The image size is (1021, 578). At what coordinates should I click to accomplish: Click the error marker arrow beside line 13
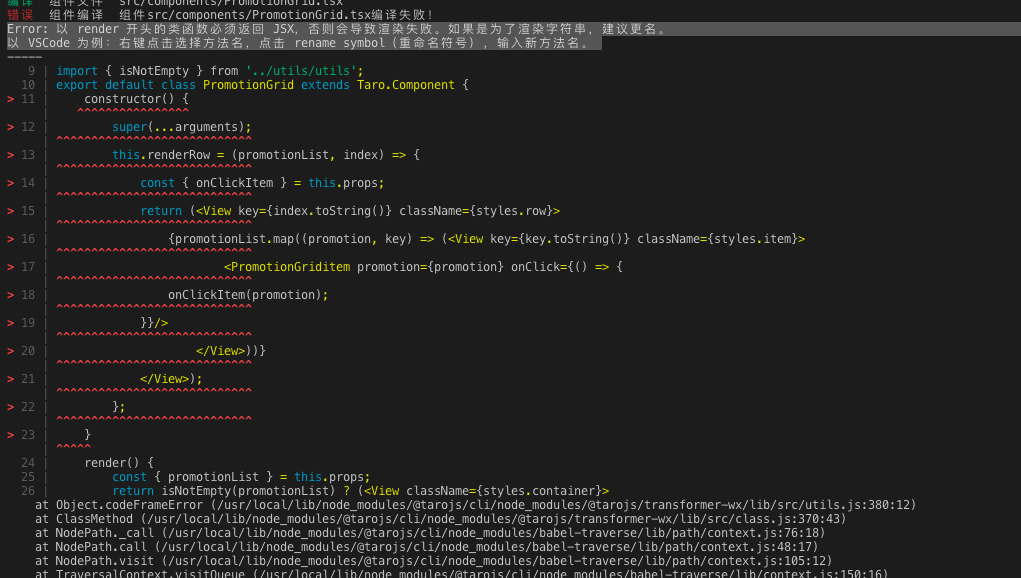pyautogui.click(x=10, y=155)
